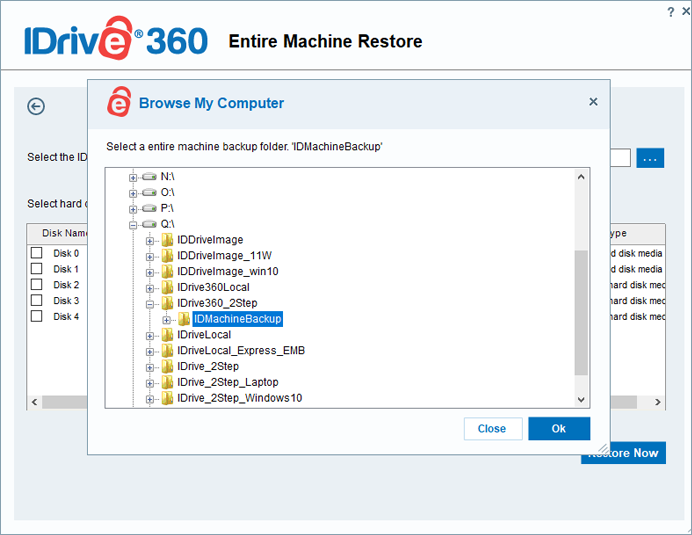Click the browse ellipsis button
This screenshot has height=535, width=692.
click(x=650, y=158)
